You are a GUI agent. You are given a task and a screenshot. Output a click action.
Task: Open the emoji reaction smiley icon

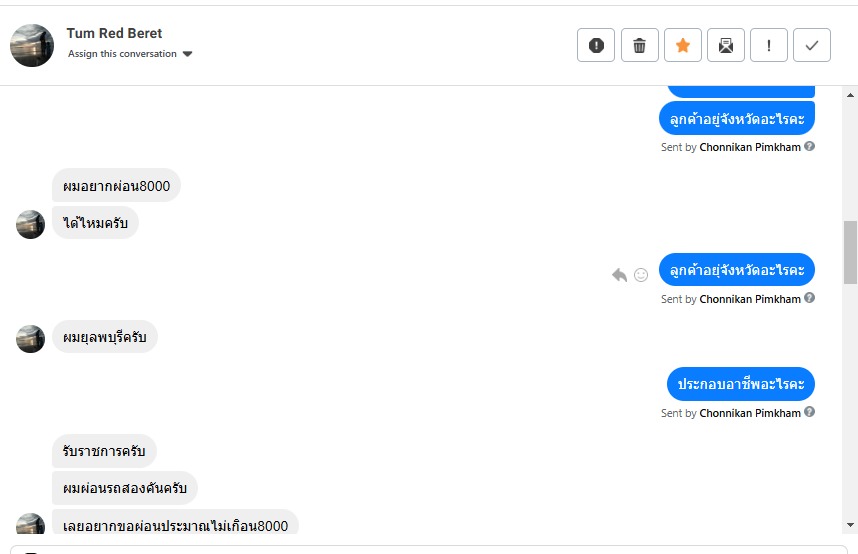pyautogui.click(x=641, y=275)
